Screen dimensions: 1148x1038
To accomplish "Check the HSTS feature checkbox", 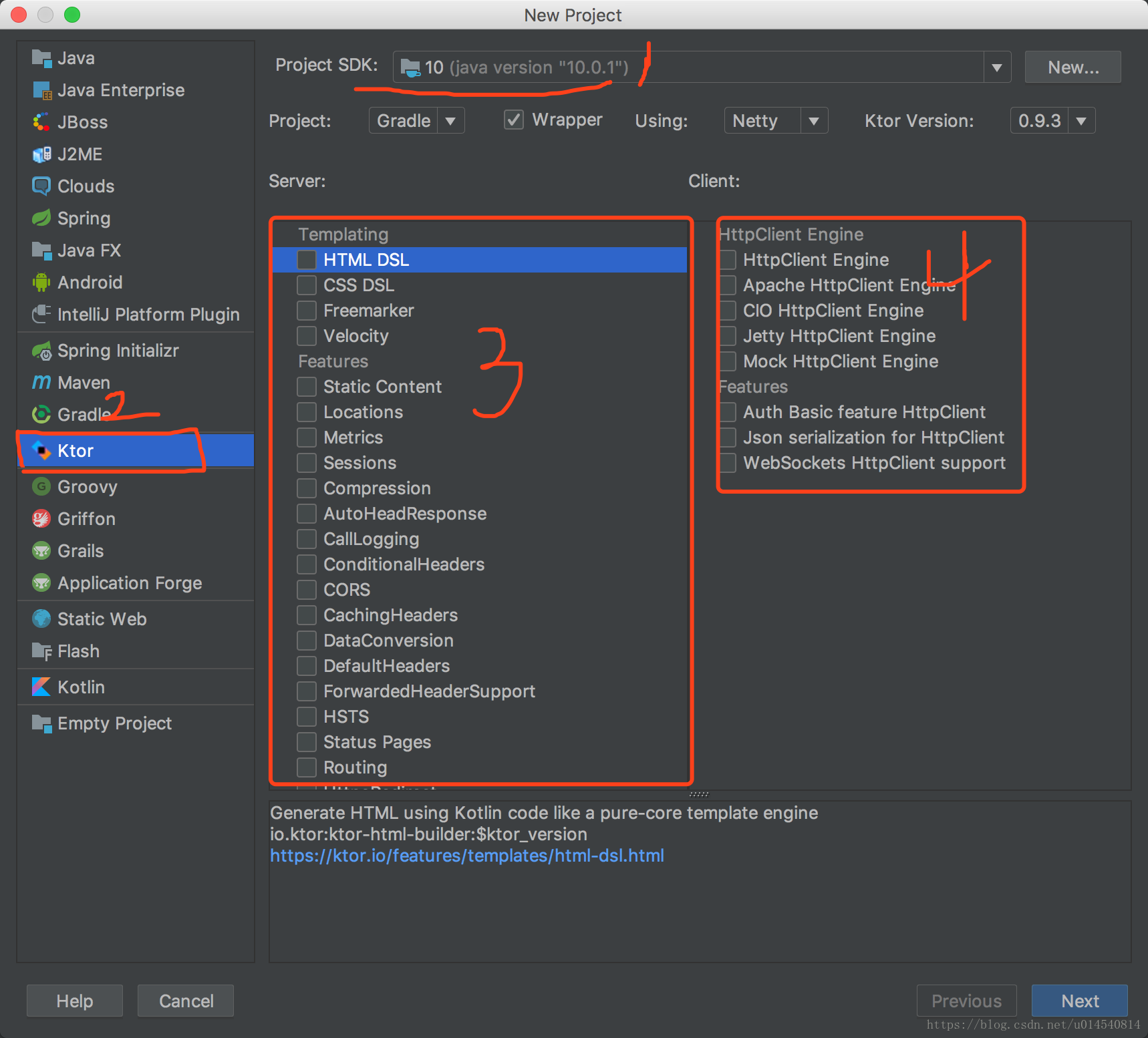I will [x=307, y=717].
